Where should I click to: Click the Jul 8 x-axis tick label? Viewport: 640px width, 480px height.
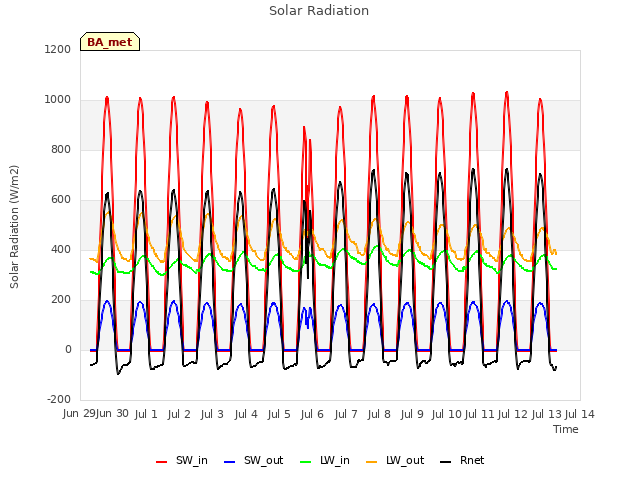point(379,414)
